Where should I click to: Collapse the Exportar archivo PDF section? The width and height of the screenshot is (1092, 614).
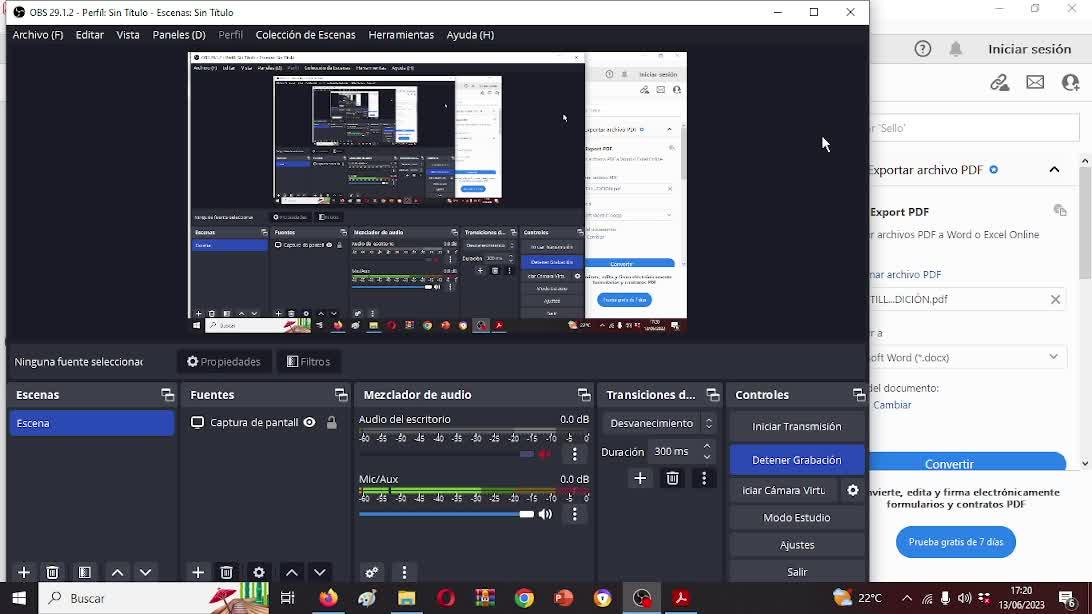[1054, 170]
